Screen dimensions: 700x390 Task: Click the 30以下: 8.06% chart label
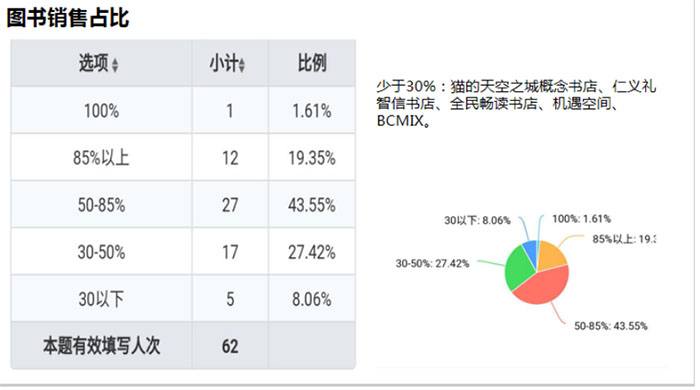(477, 220)
